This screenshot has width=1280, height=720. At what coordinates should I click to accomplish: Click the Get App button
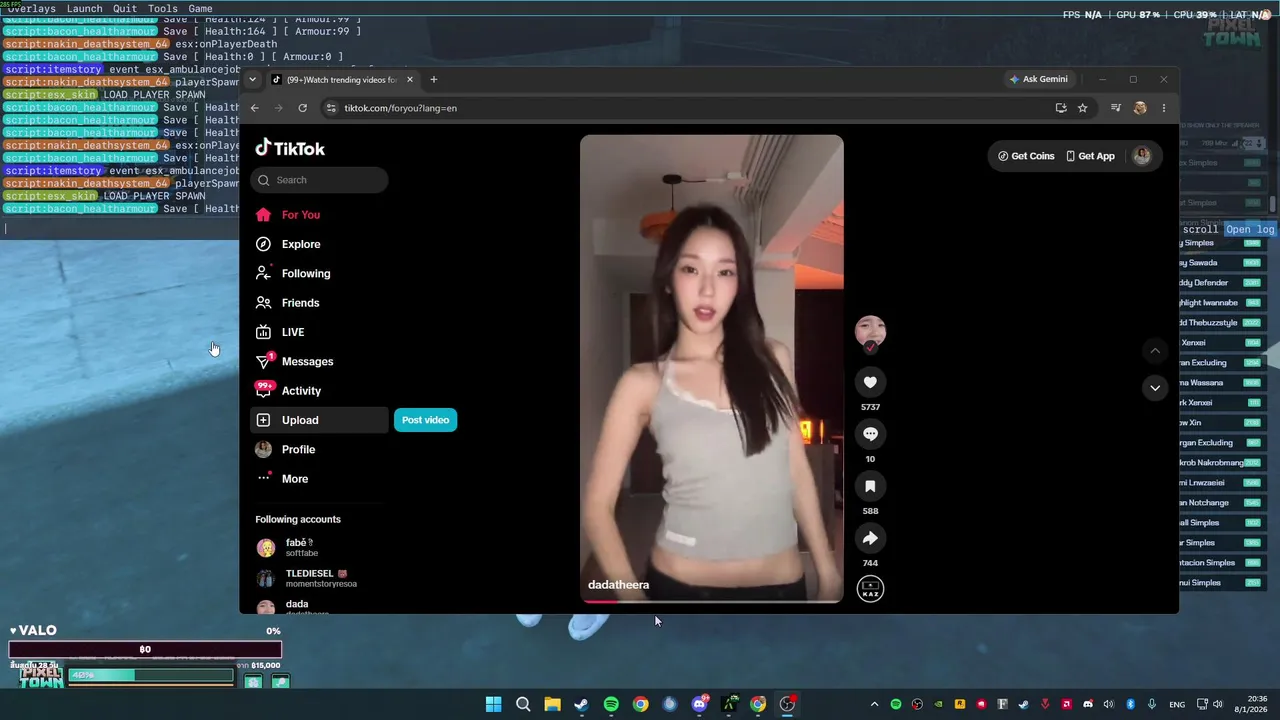click(x=1090, y=156)
